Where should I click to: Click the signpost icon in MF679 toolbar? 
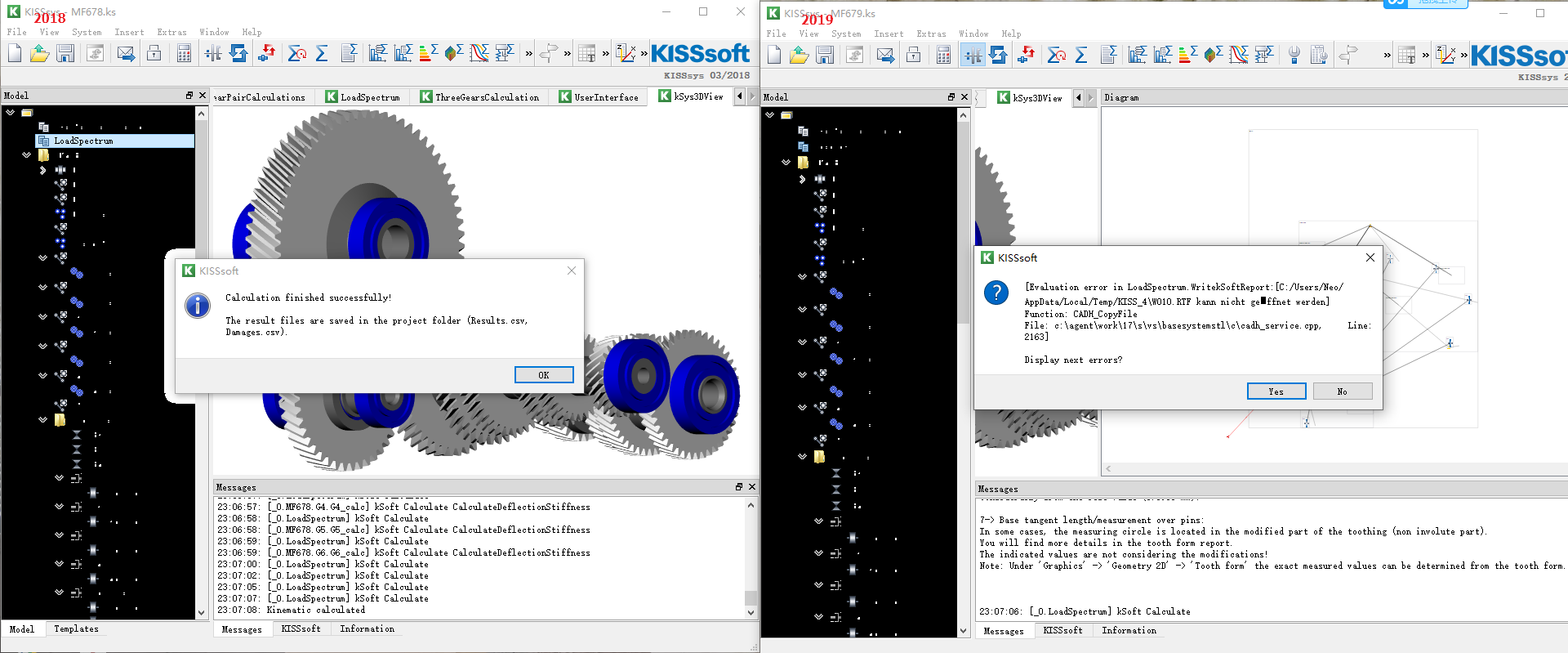point(1349,56)
